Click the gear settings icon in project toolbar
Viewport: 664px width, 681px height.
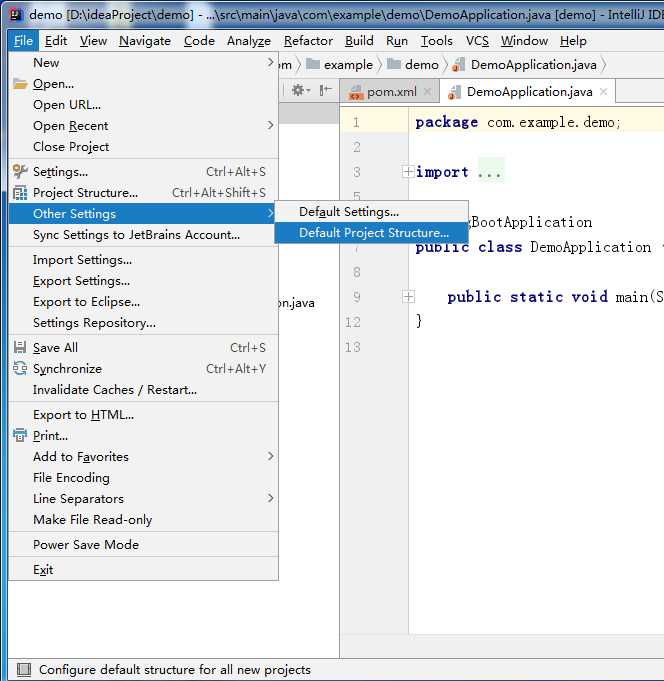click(x=300, y=90)
